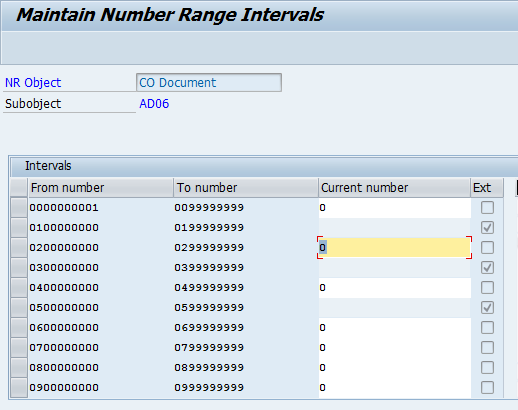518x410 pixels.
Task: Toggle the Ext checkbox for row 0500000000
Action: click(x=487, y=308)
